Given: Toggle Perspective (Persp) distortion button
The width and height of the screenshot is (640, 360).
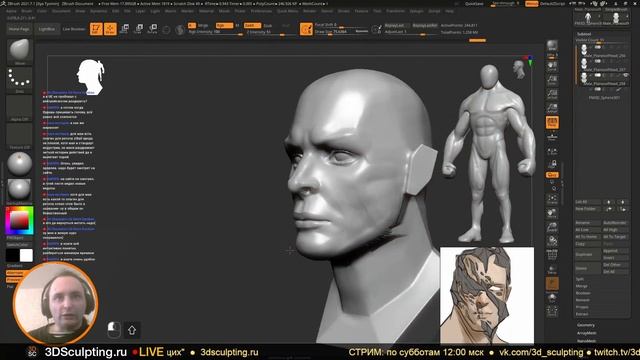Looking at the screenshot, I should [552, 122].
